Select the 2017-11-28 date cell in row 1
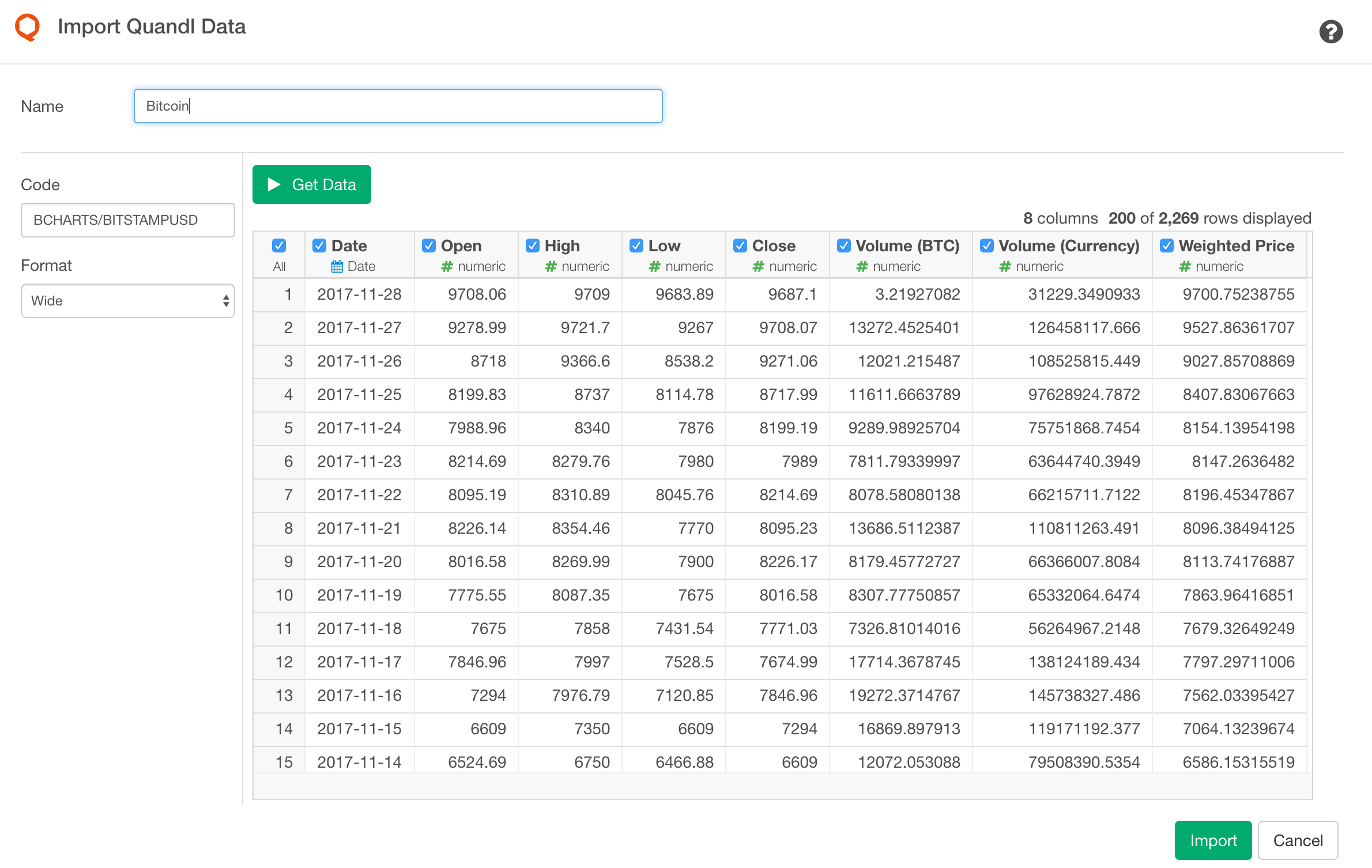This screenshot has height=868, width=1372. (x=359, y=295)
